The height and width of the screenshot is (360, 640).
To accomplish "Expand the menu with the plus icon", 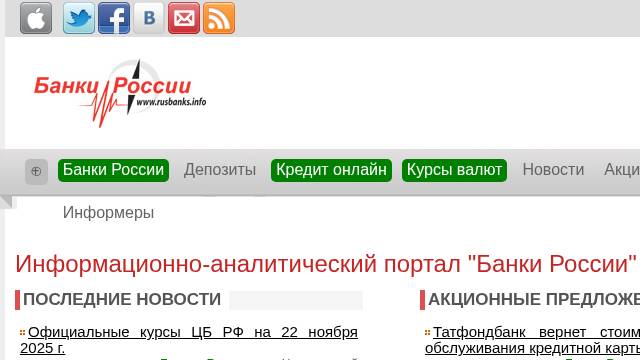I will [x=36, y=172].
